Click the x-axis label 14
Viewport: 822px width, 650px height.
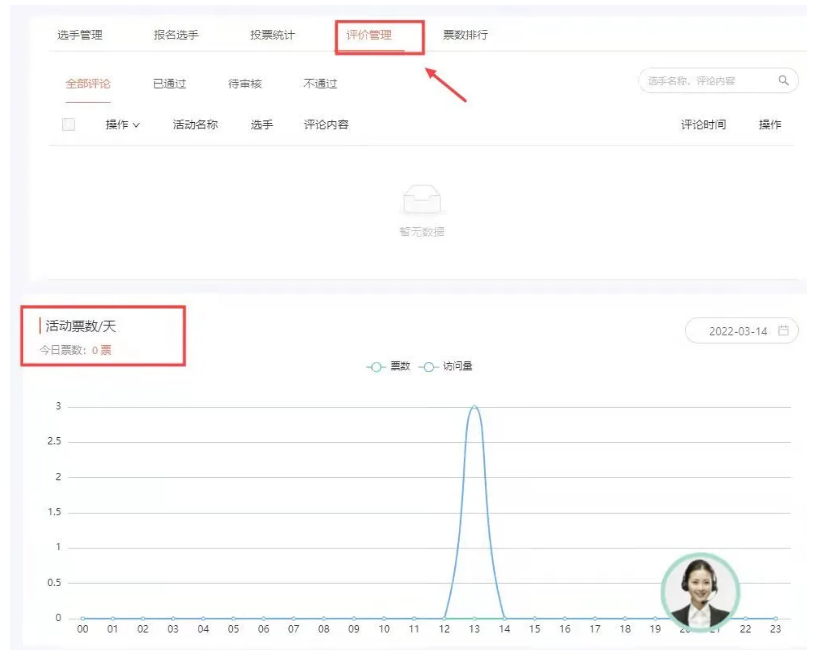[504, 629]
